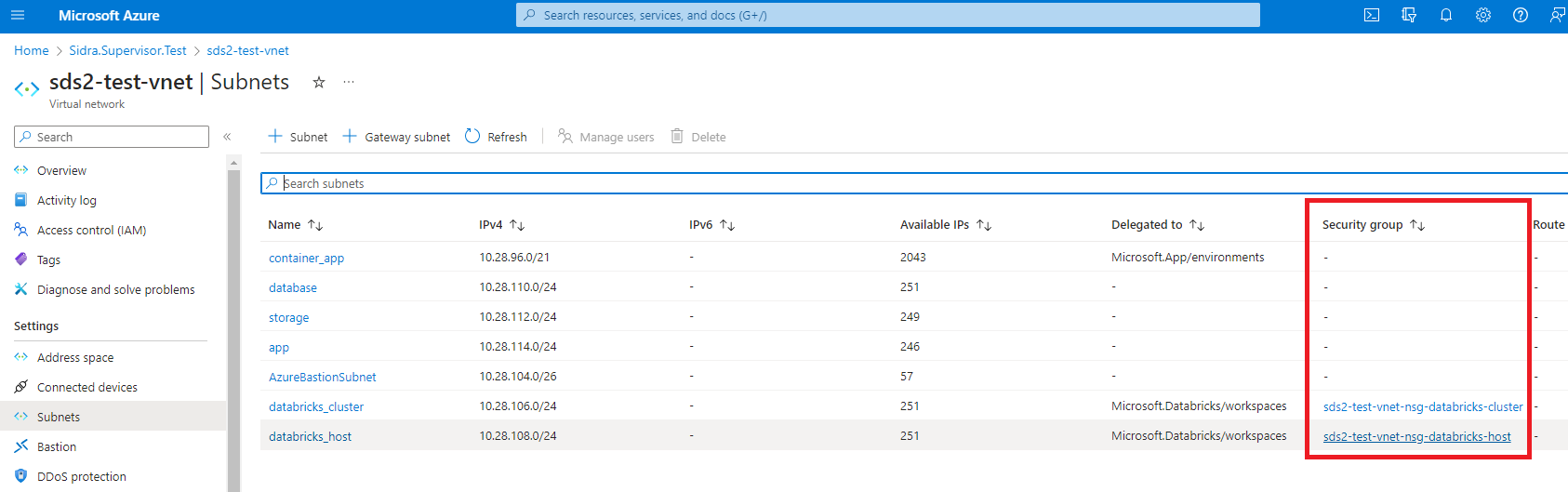Open the databricks_cluster subnet link
The image size is (1568, 492).
316,406
